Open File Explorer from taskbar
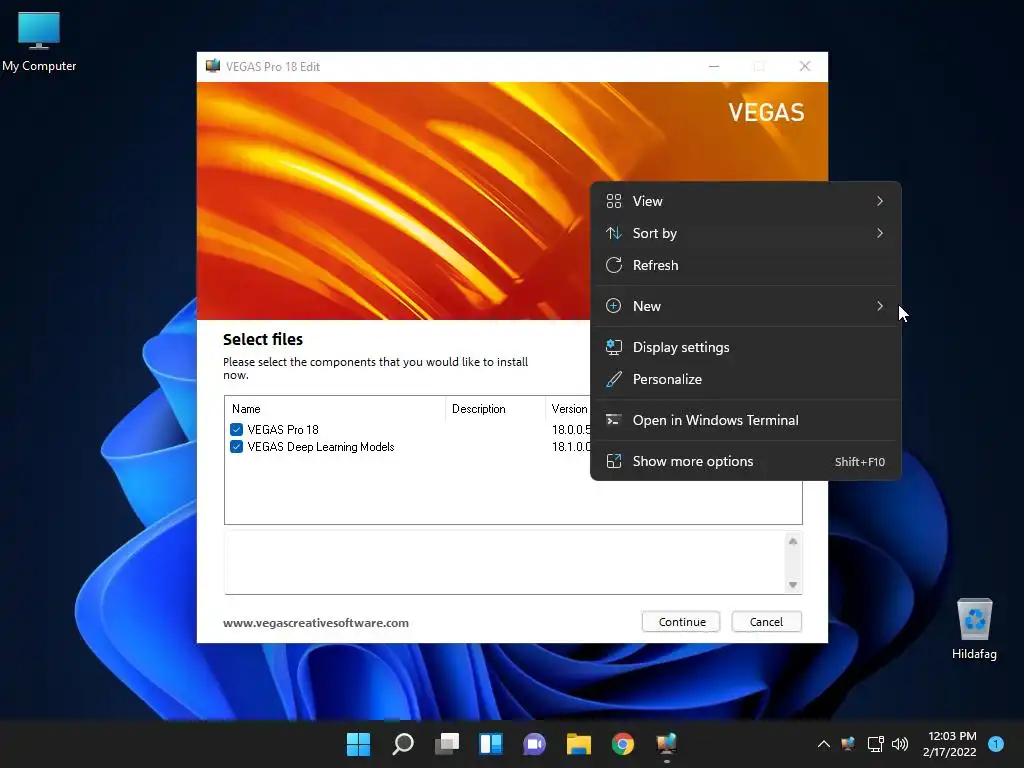Viewport: 1024px width, 768px height. click(579, 744)
